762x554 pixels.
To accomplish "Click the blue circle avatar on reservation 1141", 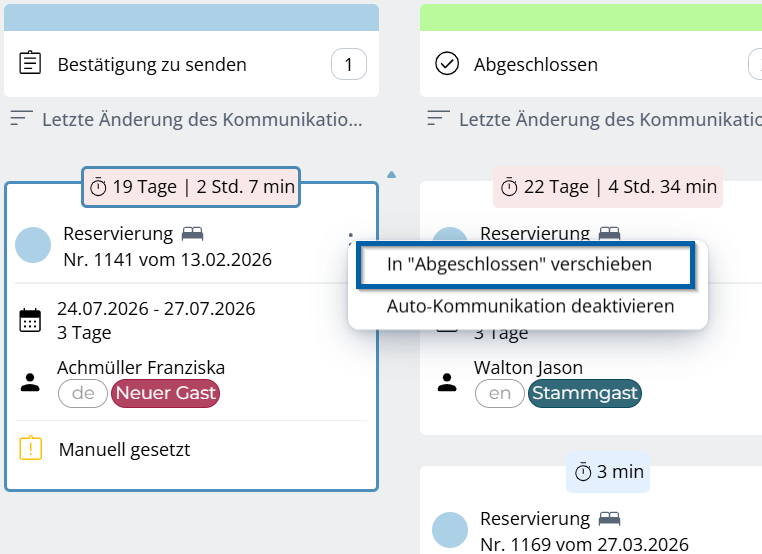I will (x=33, y=245).
